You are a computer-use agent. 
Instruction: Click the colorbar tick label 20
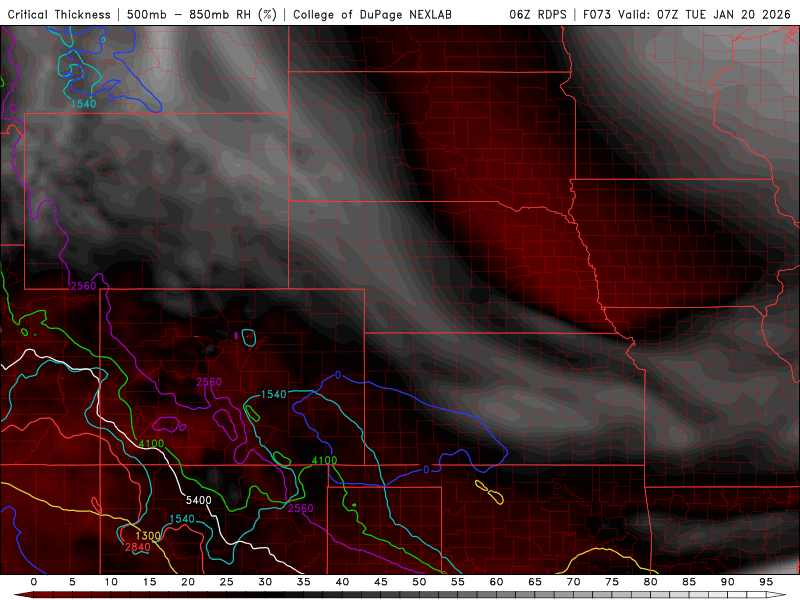click(x=188, y=582)
